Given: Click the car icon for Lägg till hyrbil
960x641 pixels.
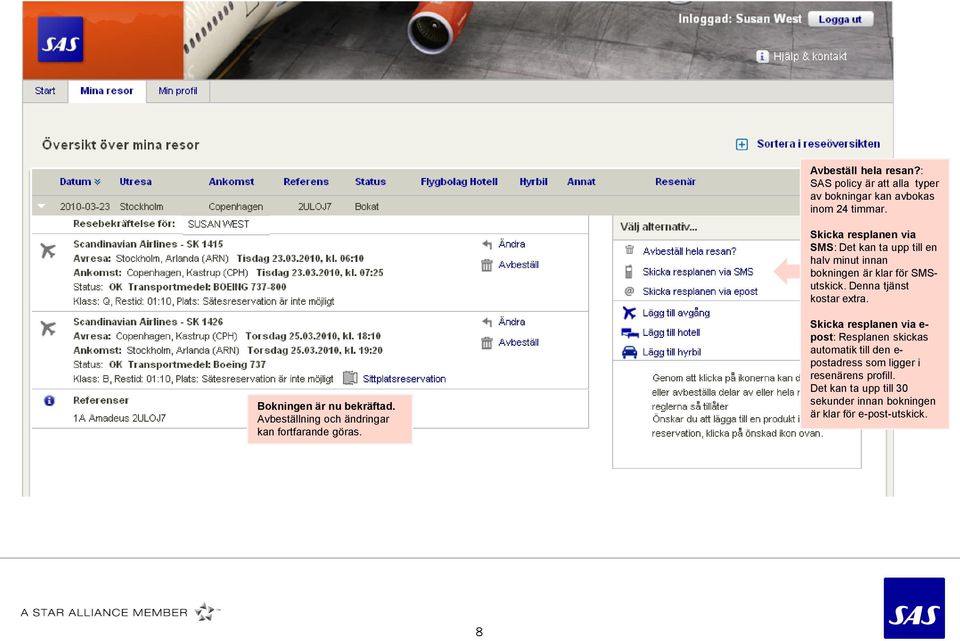Looking at the screenshot, I should (x=629, y=352).
